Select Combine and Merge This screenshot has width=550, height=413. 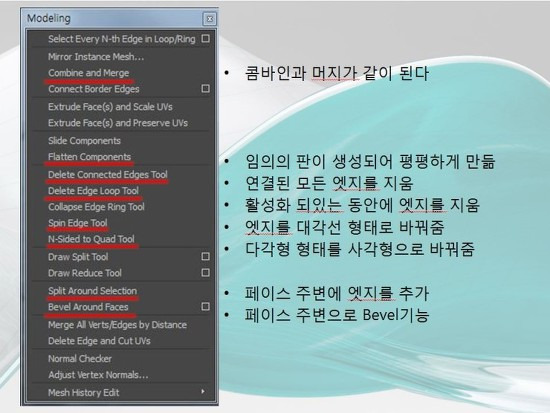89,73
